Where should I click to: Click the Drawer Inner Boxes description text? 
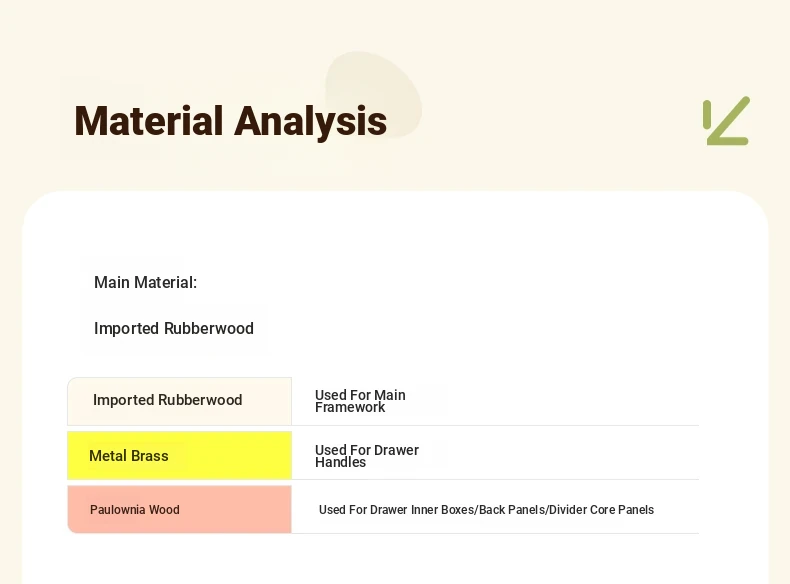(x=486, y=510)
